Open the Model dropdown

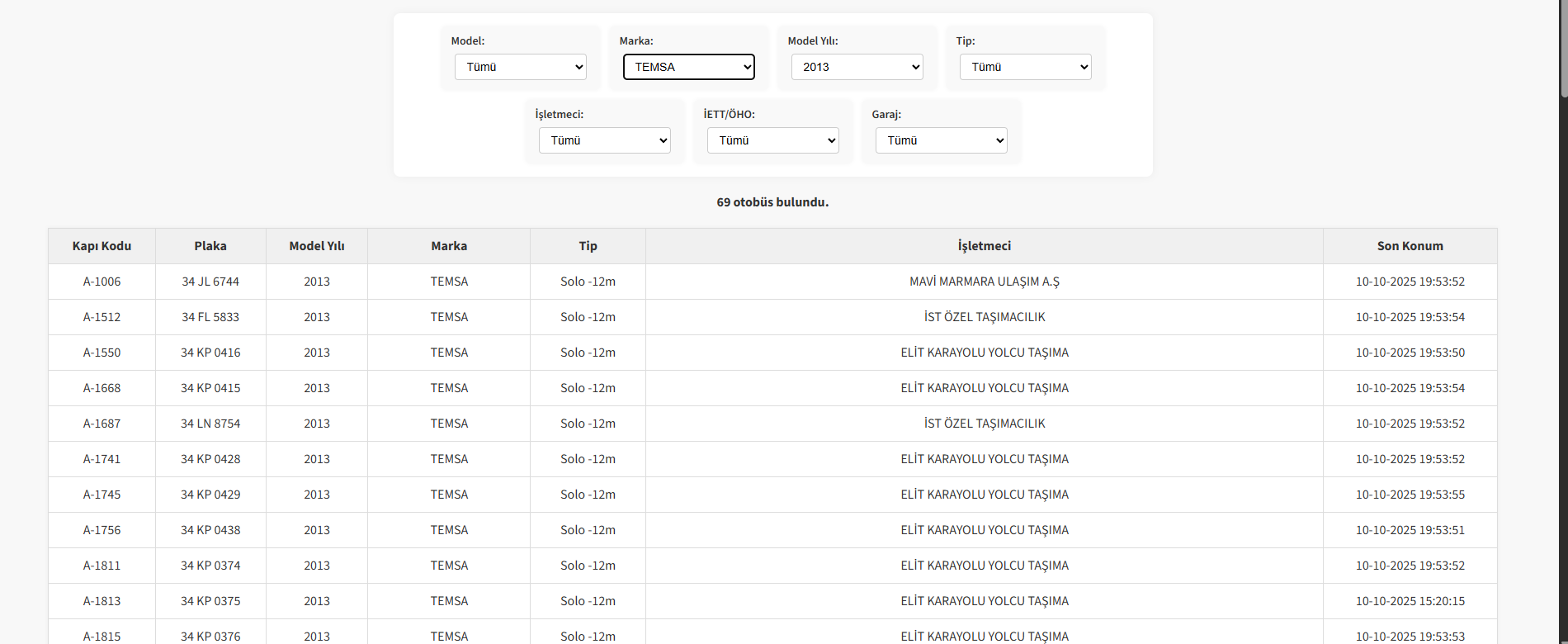(520, 67)
